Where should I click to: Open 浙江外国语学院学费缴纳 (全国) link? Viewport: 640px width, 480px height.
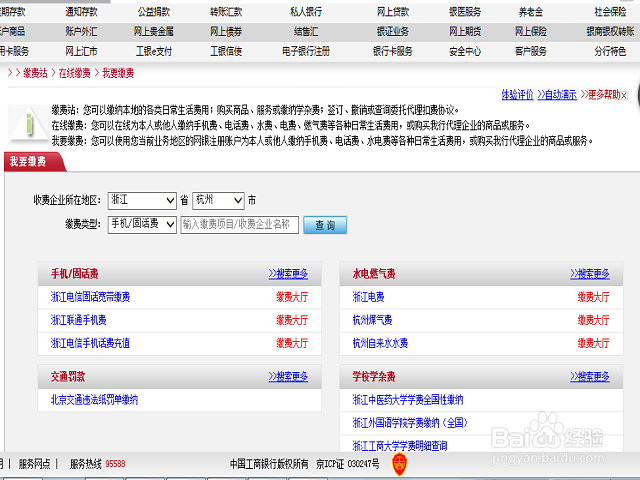(x=410, y=423)
